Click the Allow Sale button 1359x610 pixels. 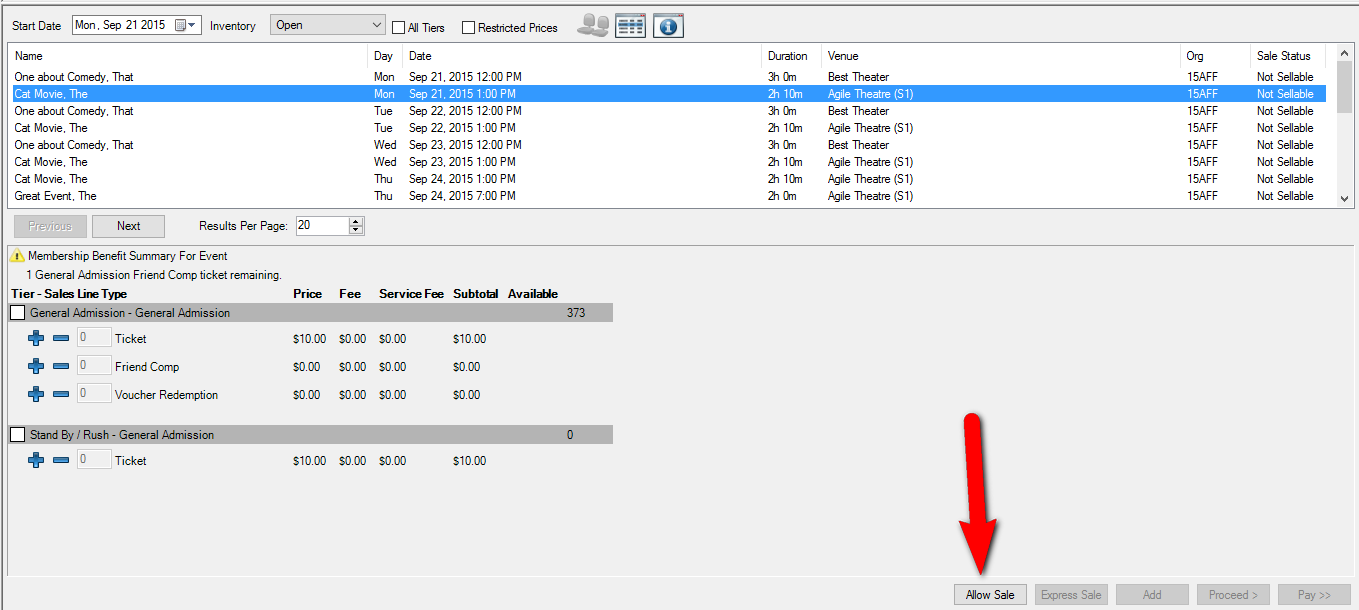[990, 595]
